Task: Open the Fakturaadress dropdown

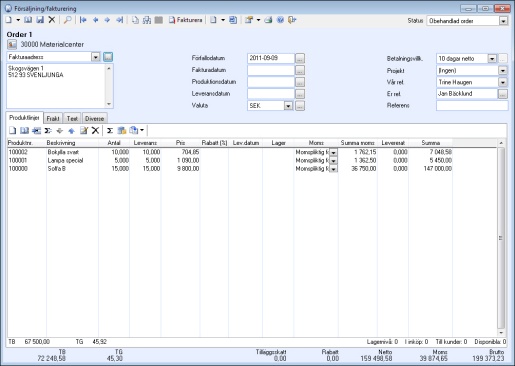Action: [x=96, y=57]
